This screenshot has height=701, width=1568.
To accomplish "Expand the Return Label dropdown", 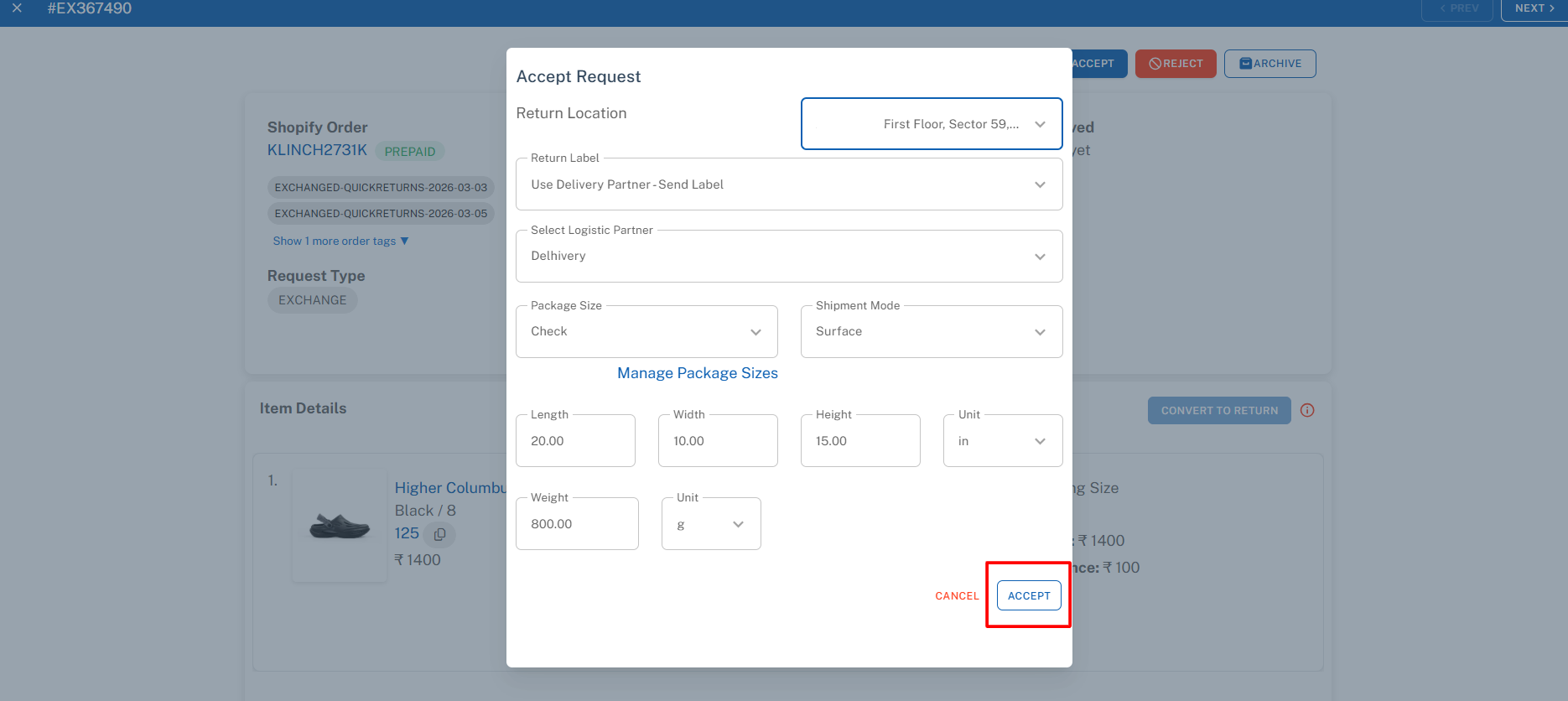I will click(x=788, y=184).
